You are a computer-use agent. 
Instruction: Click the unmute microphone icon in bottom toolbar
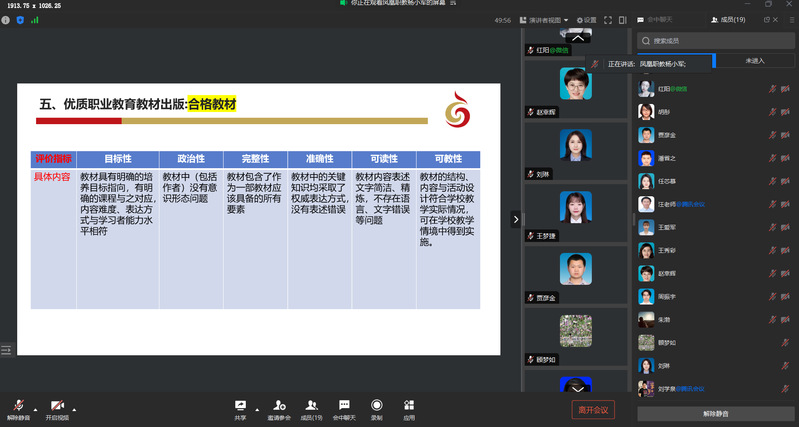(17, 404)
